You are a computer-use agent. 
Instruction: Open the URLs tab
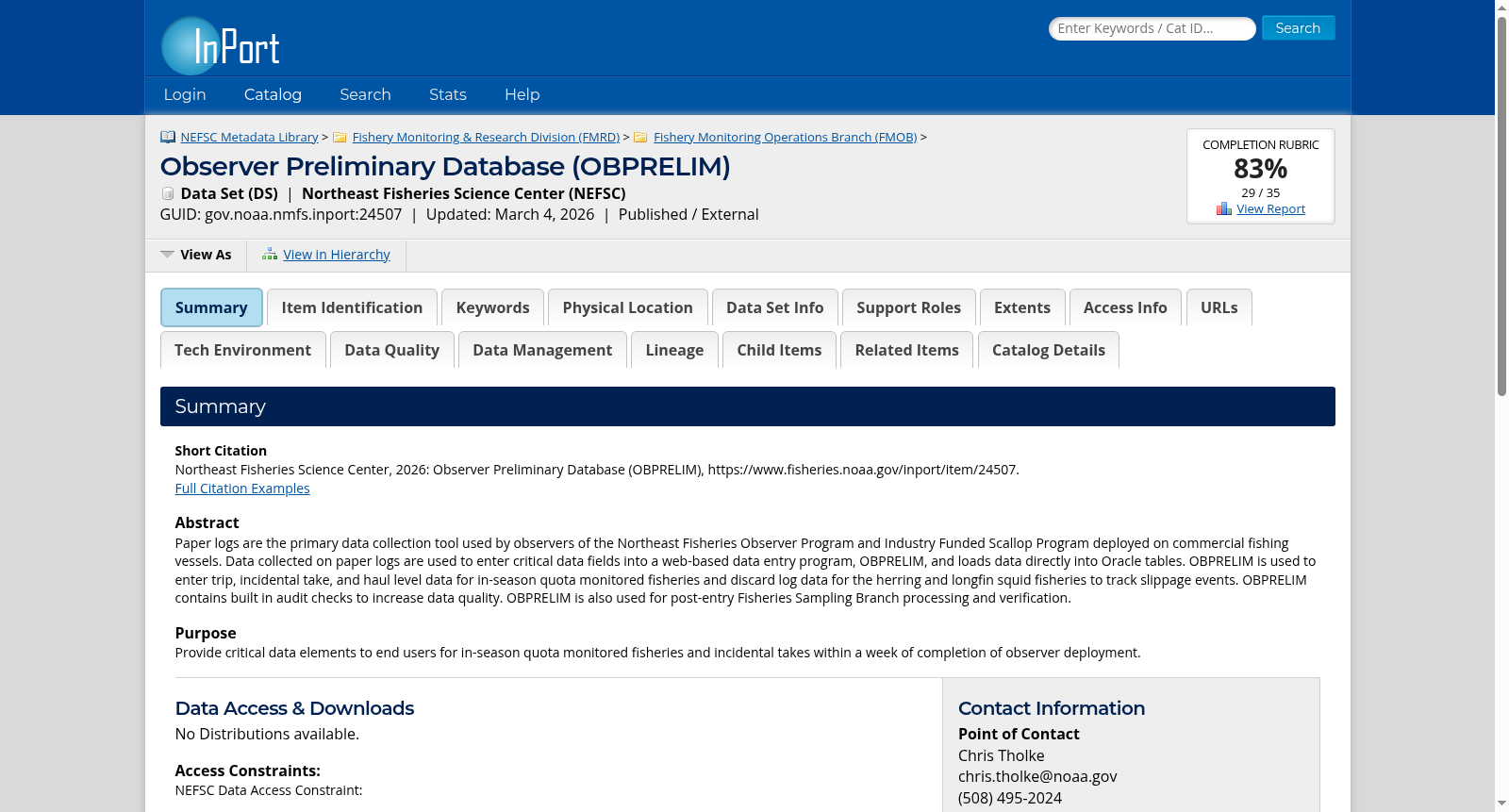pyautogui.click(x=1219, y=307)
